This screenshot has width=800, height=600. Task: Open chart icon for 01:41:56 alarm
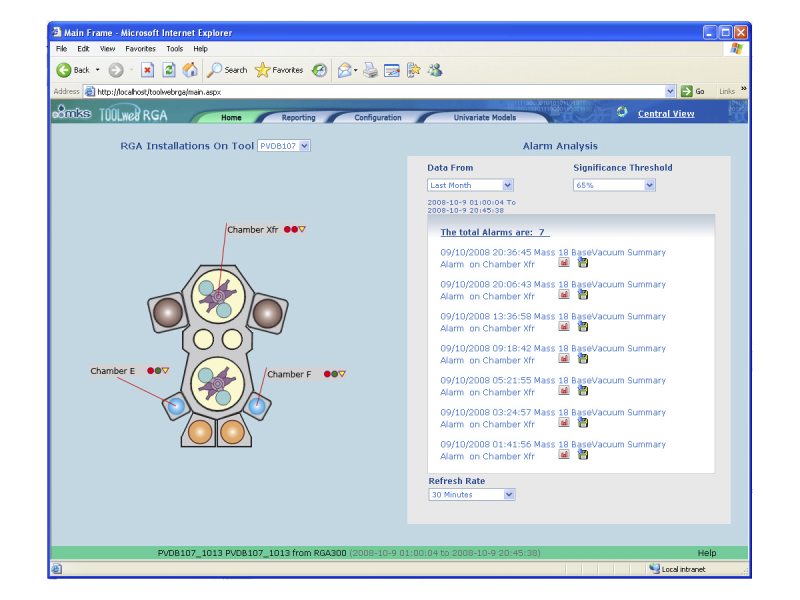point(564,456)
